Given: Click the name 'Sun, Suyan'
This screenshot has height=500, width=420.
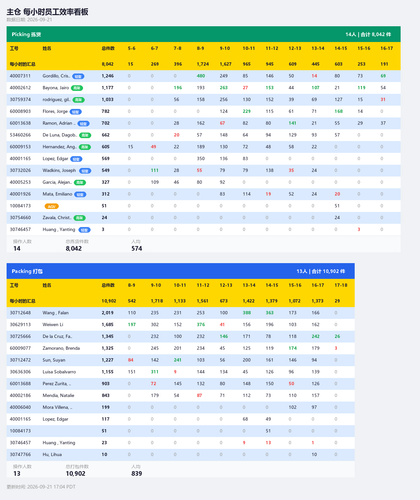Looking at the screenshot, I should click(54, 360).
